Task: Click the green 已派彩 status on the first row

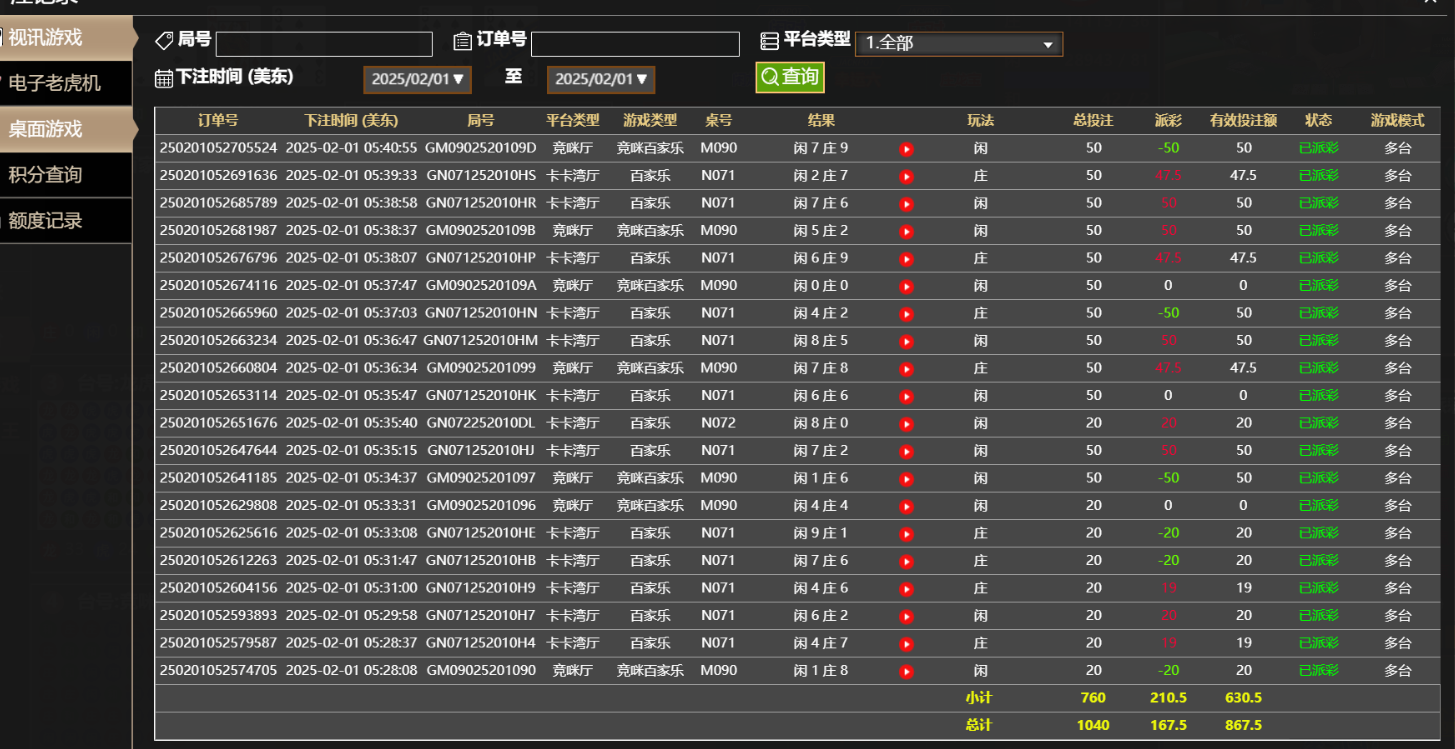Action: pyautogui.click(x=1318, y=147)
